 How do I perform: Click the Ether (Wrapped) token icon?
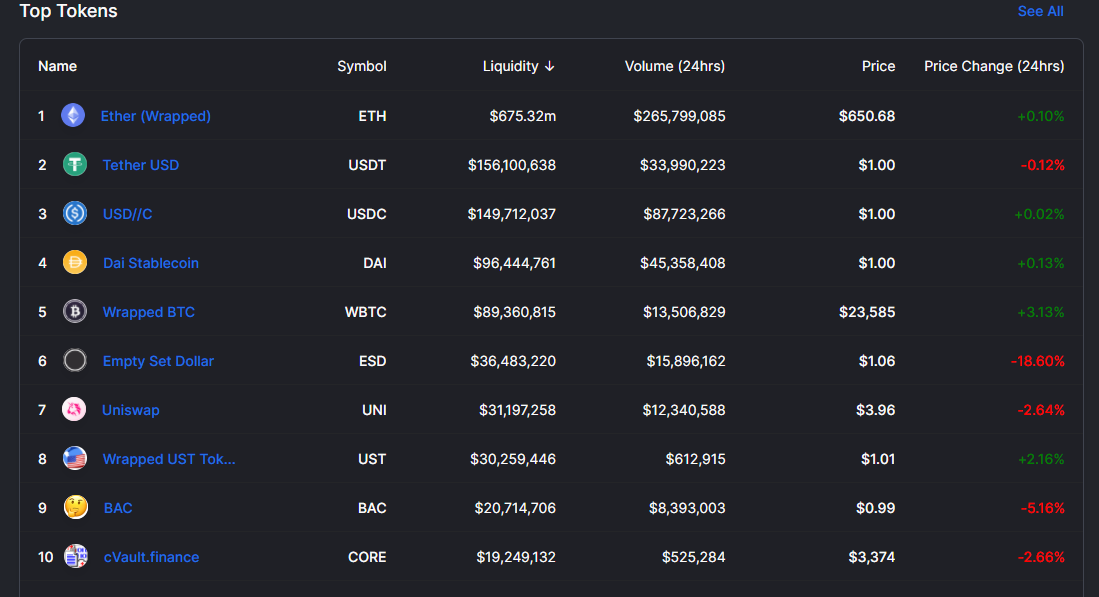[73, 115]
